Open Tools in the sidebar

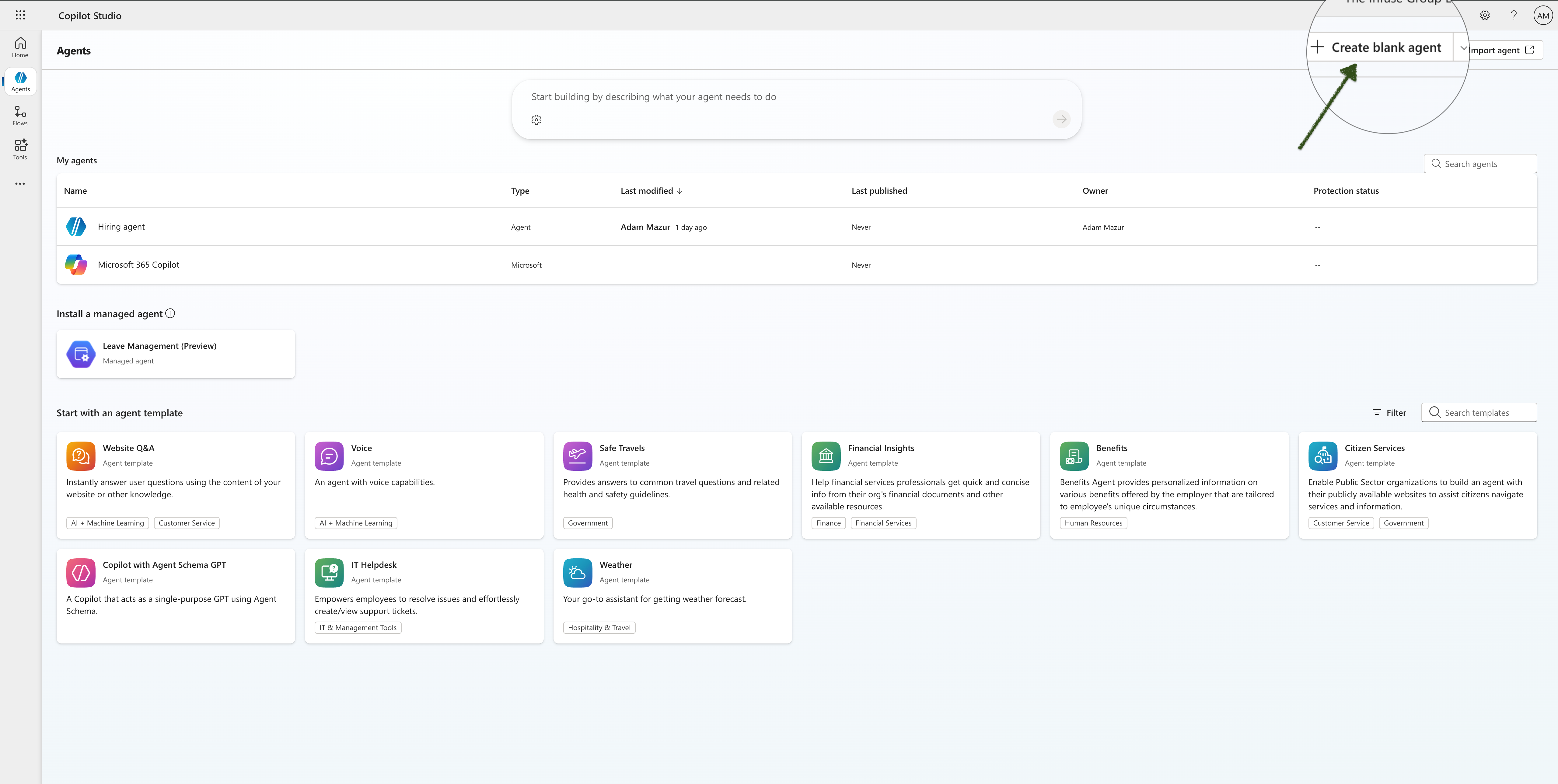(20, 150)
